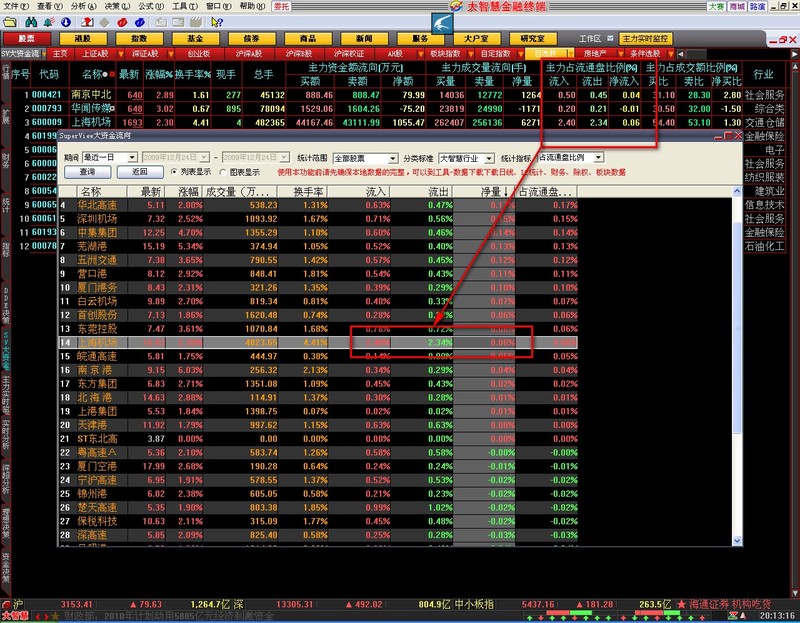The height and width of the screenshot is (623, 800).
Task: Open the 文件 menu
Action: [16, 6]
